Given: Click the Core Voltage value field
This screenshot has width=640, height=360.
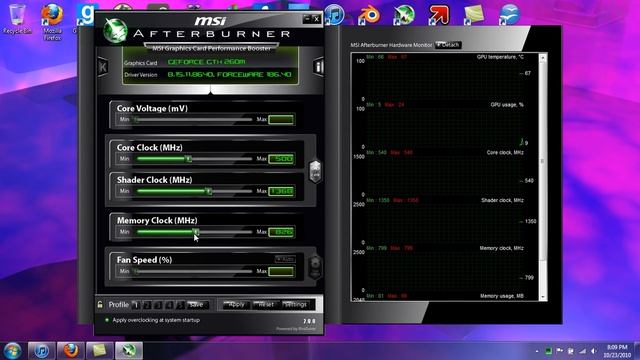Looking at the screenshot, I should pos(281,120).
